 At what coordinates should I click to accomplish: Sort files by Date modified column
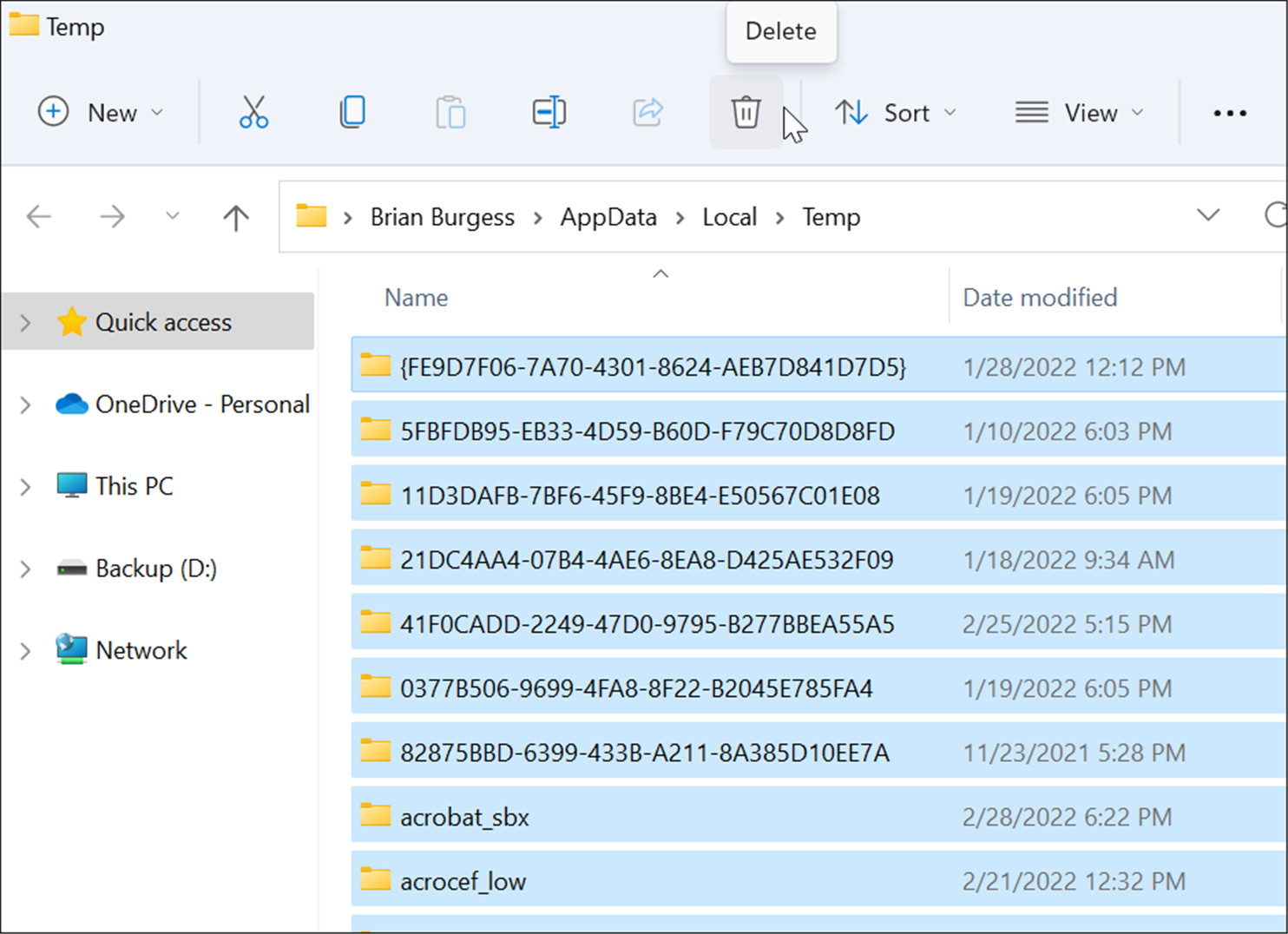pyautogui.click(x=1039, y=297)
